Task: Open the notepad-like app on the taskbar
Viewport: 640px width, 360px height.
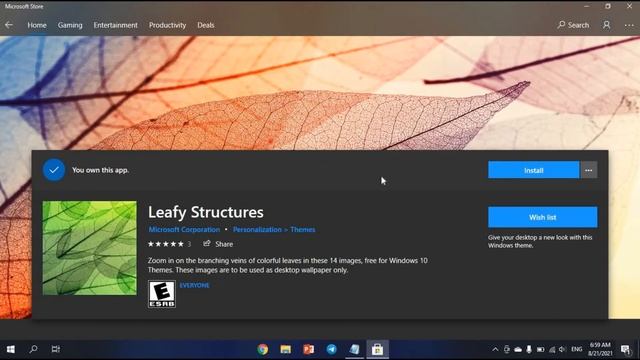Action: coord(354,349)
